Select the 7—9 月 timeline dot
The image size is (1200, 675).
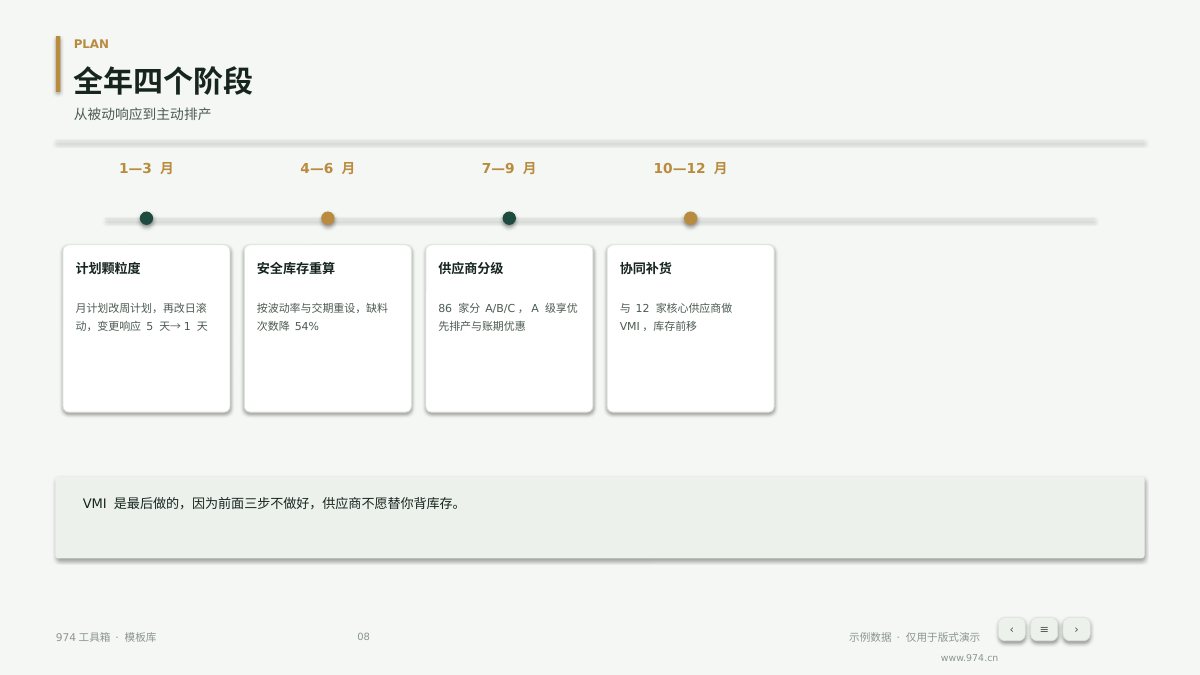509,218
